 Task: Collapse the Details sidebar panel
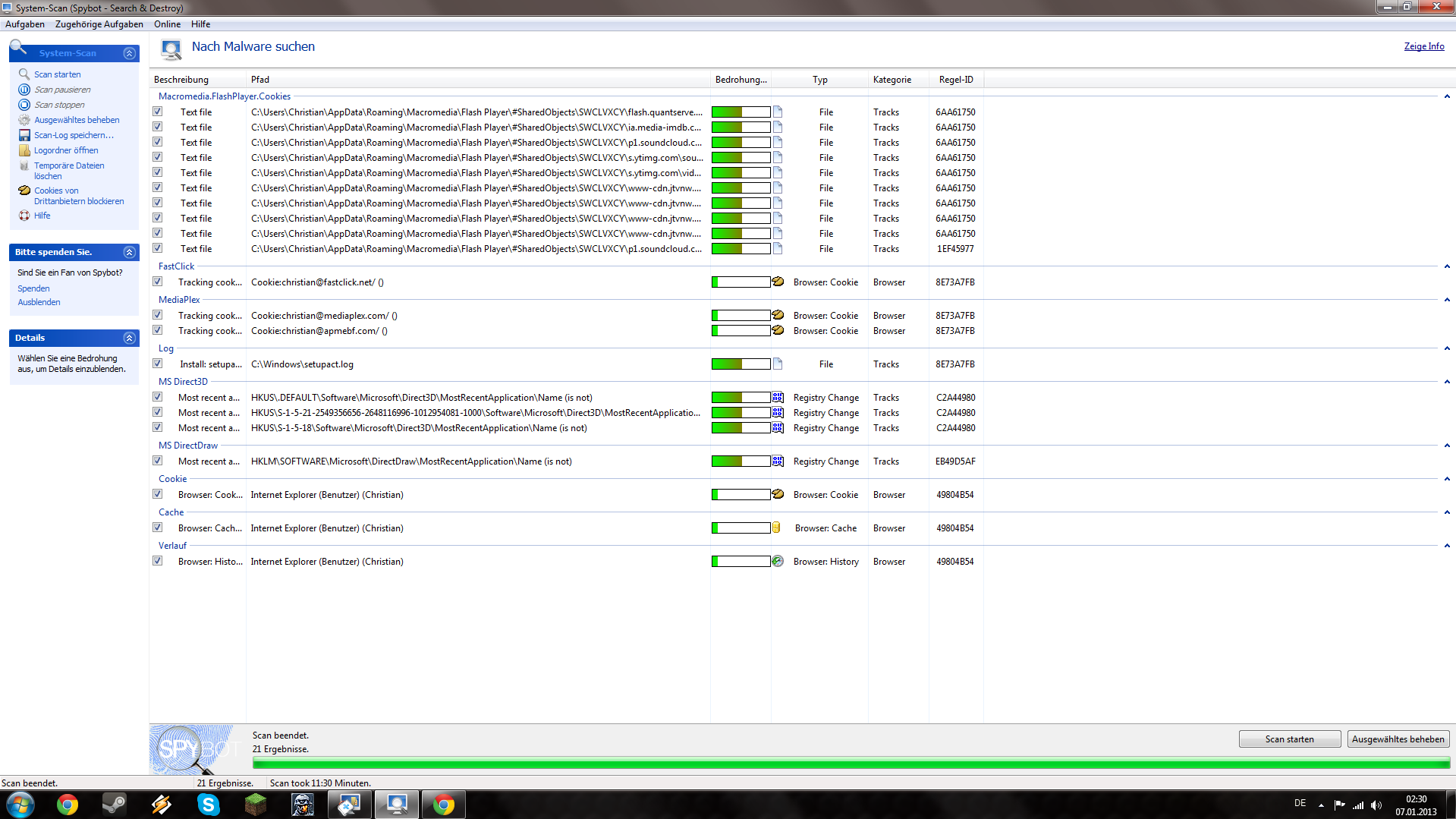coord(129,338)
